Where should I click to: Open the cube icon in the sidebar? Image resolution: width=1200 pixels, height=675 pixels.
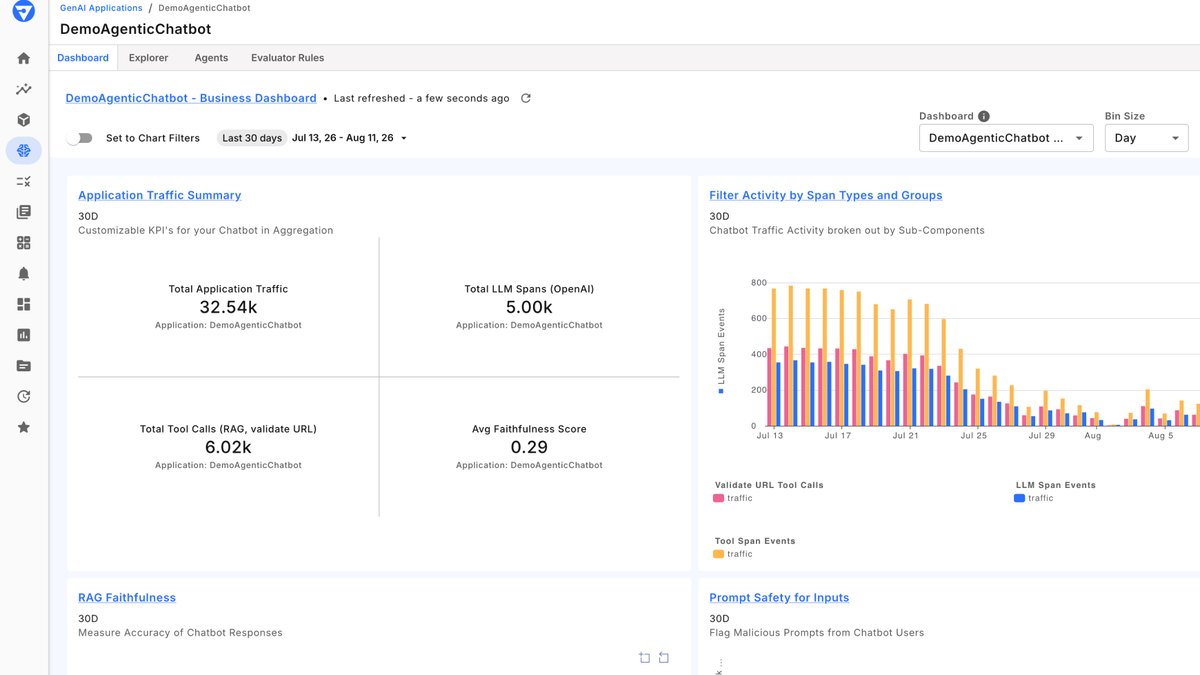point(24,120)
